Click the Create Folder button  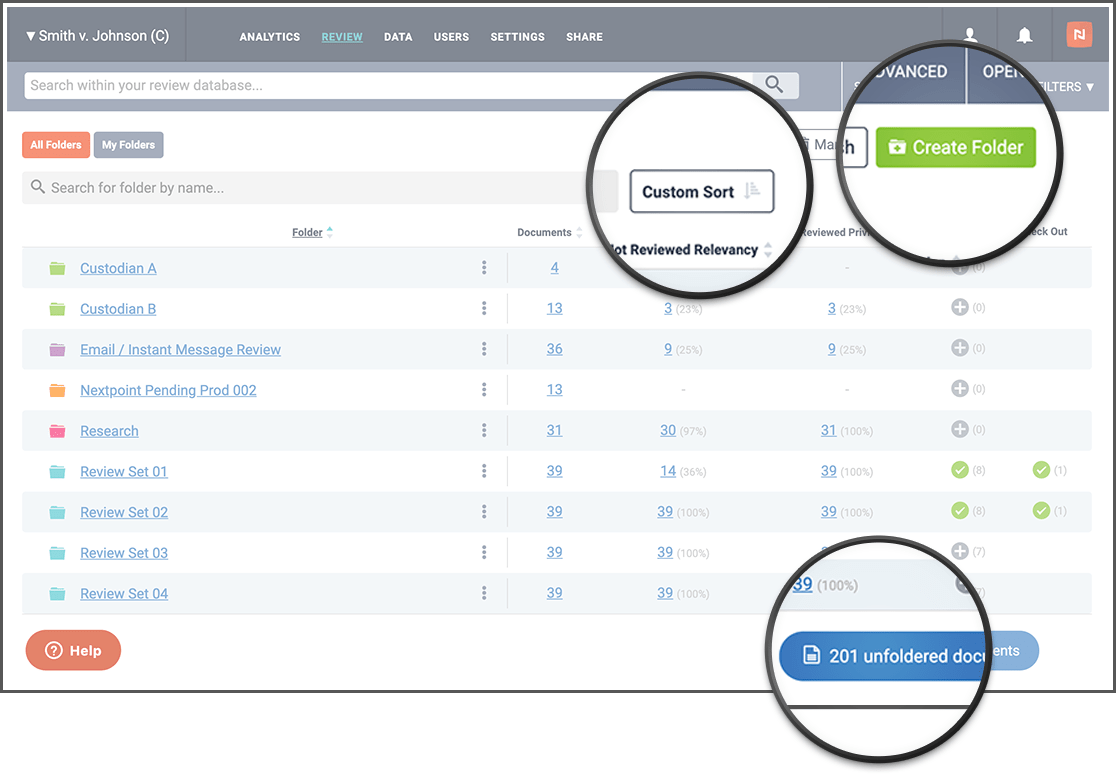click(x=955, y=147)
